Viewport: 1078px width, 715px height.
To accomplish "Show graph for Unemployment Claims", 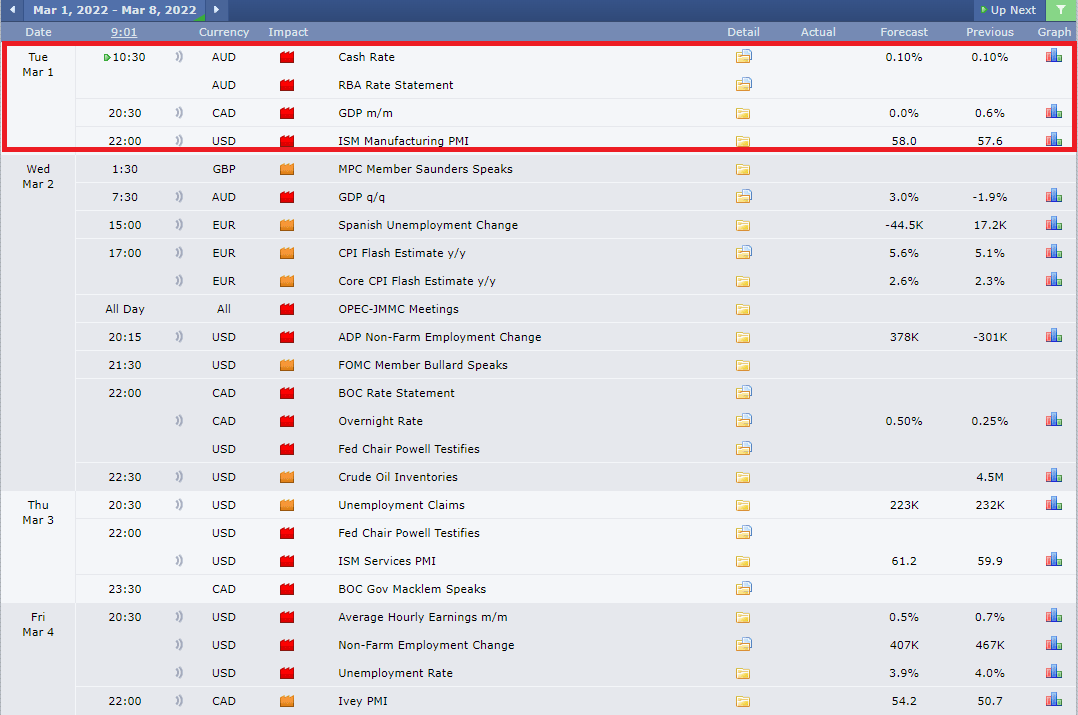I will tap(1054, 503).
